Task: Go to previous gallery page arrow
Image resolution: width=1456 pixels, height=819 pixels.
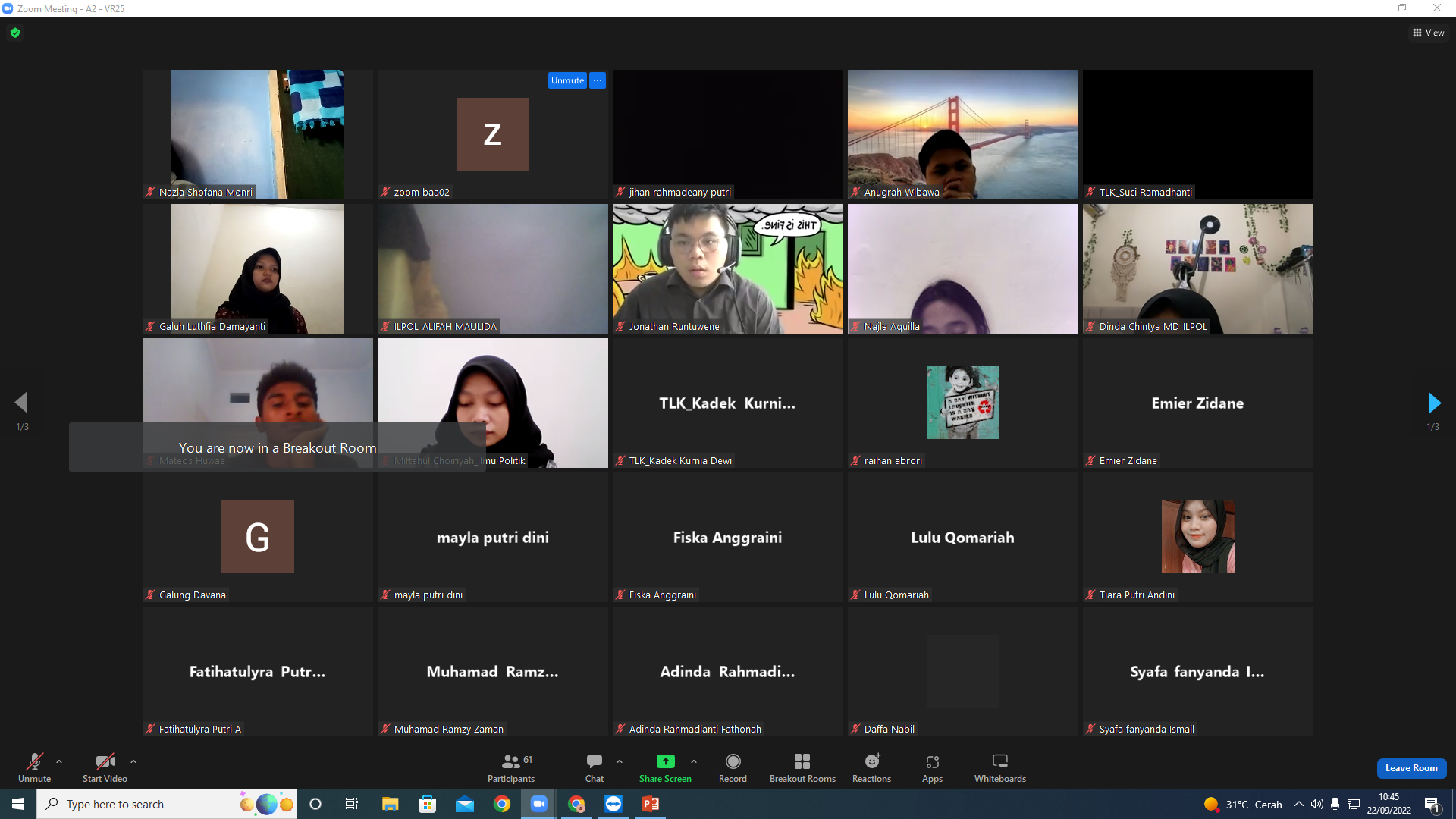Action: pos(21,403)
